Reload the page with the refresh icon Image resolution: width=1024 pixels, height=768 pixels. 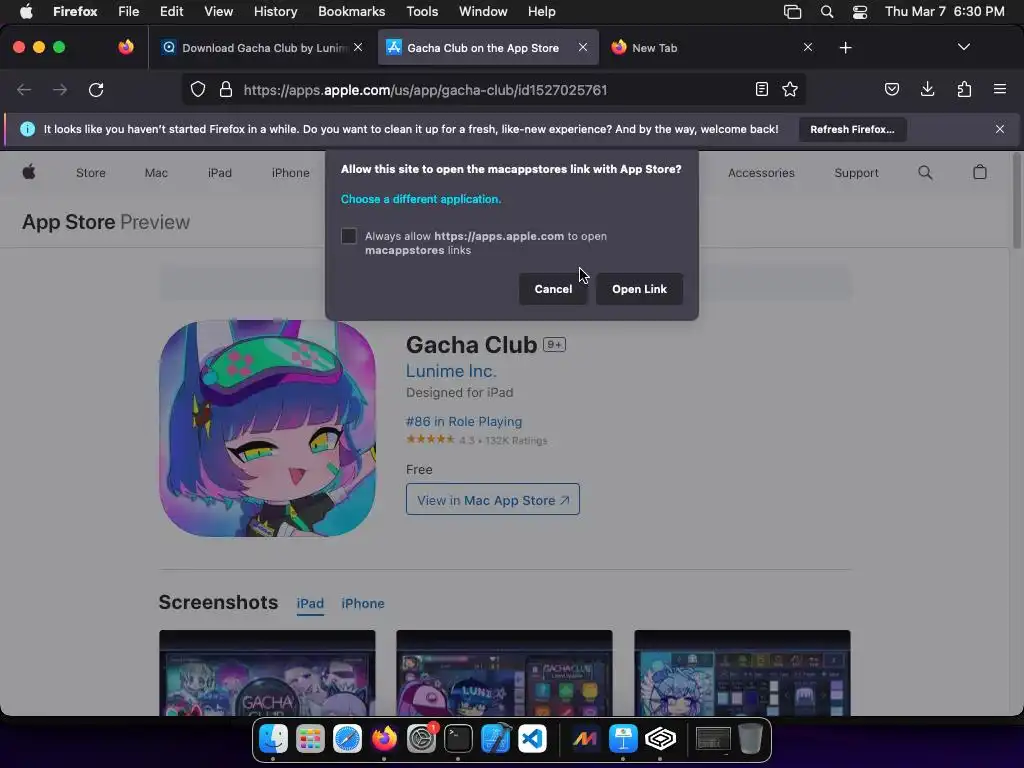click(x=96, y=89)
